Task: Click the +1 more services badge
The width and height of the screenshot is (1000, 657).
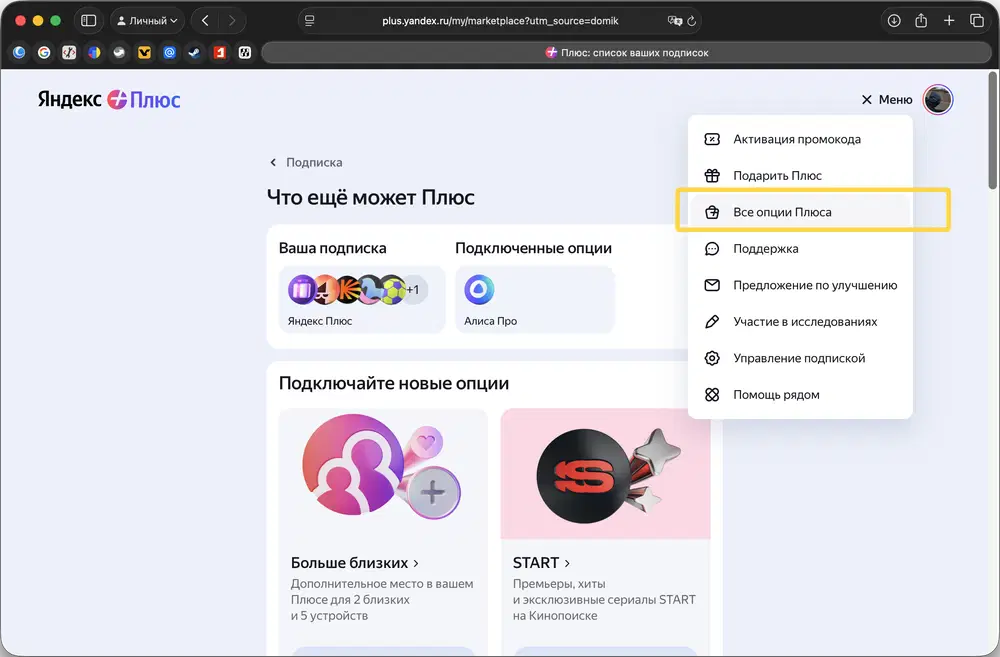Action: pos(413,290)
